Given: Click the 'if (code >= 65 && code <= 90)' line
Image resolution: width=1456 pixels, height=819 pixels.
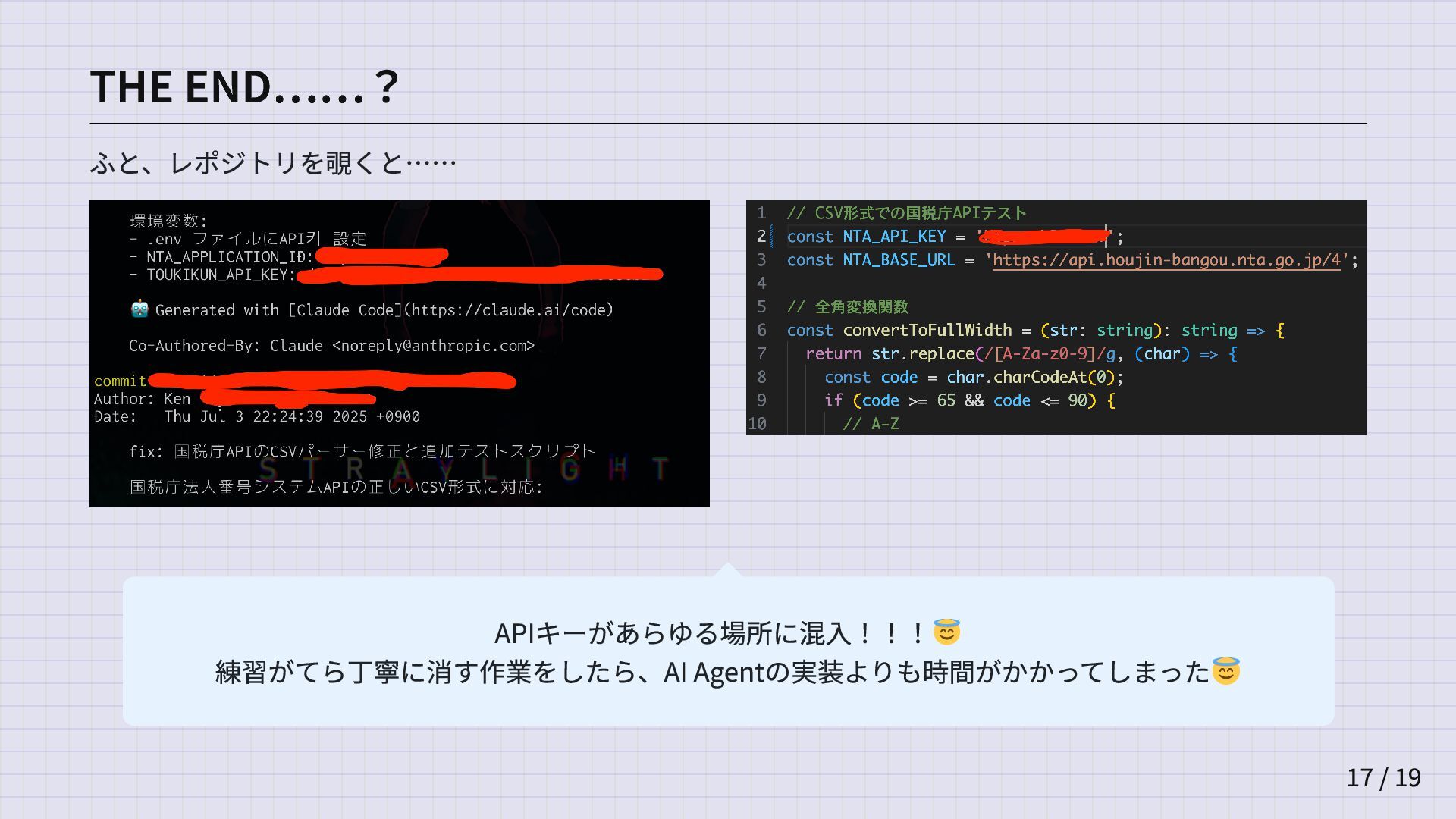Looking at the screenshot, I should click(x=970, y=400).
